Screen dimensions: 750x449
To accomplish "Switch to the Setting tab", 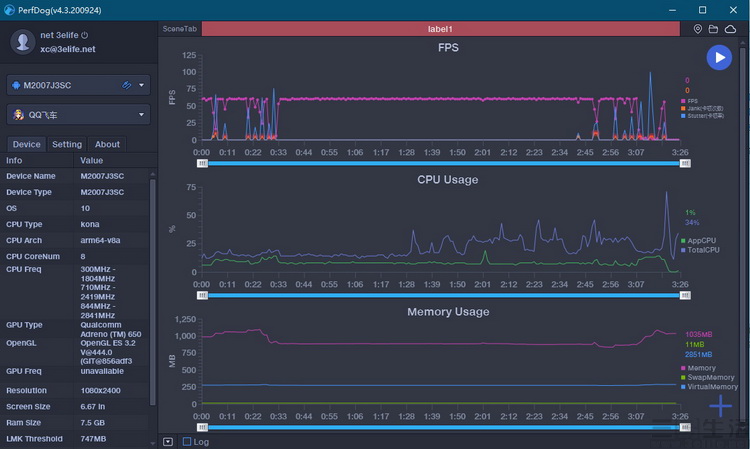I will point(67,144).
